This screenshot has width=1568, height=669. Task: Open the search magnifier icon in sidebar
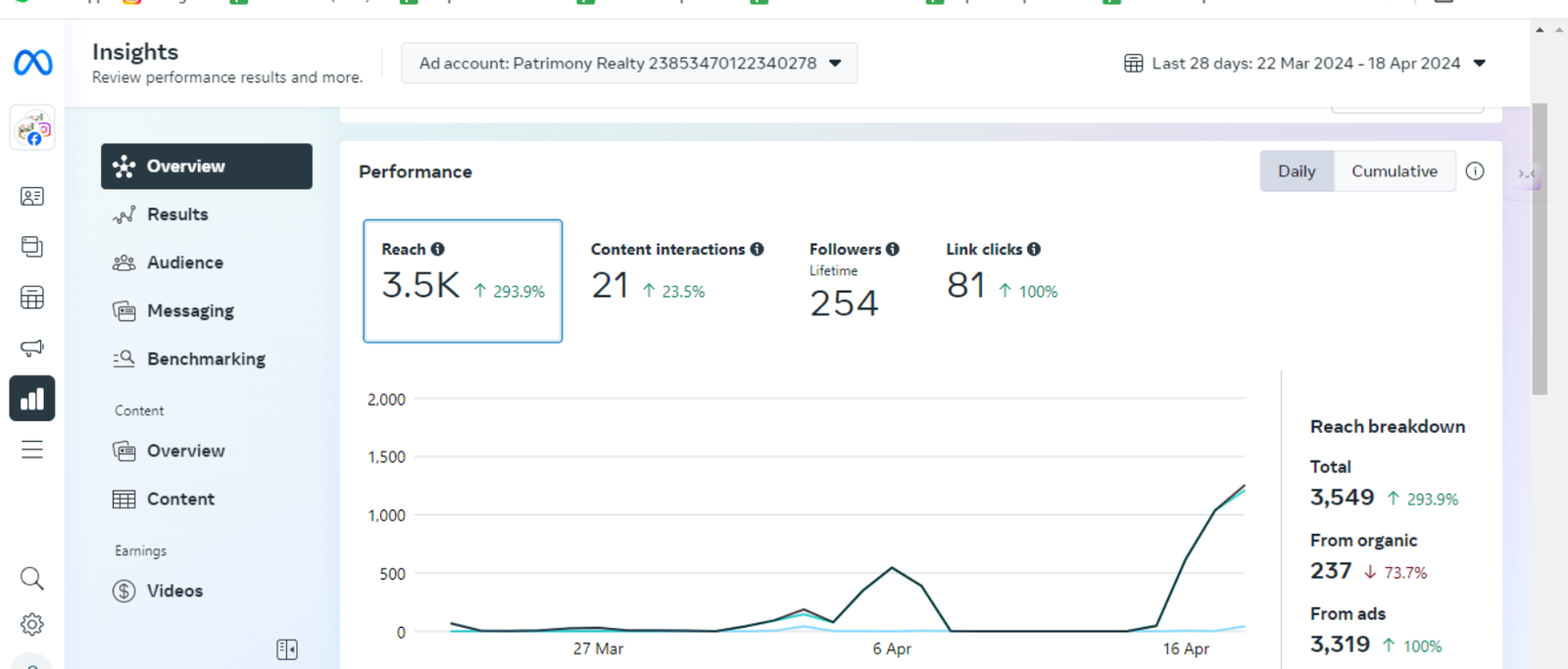[x=32, y=579]
